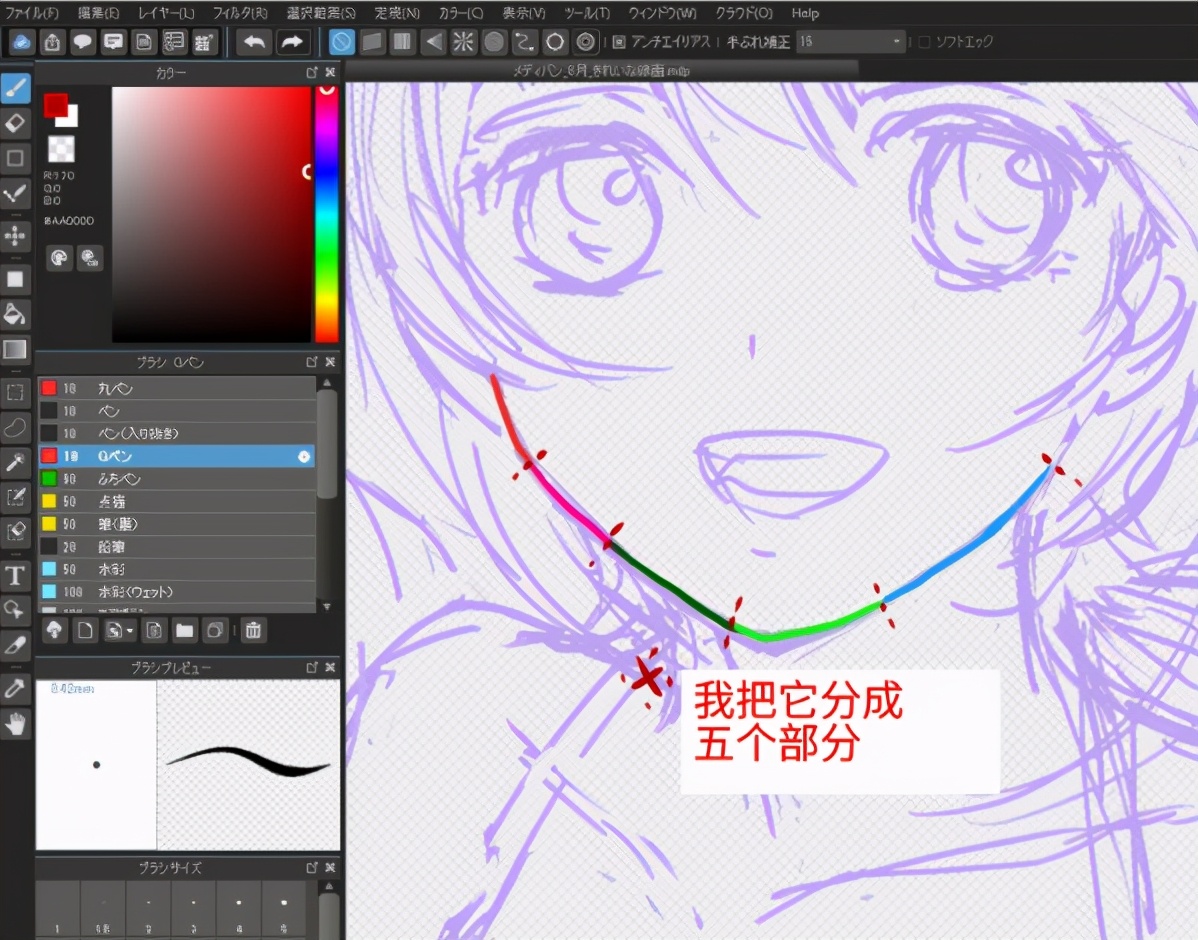Enable cross-hatch grid snap
Screen dimensions: 1198x940
click(x=403, y=42)
